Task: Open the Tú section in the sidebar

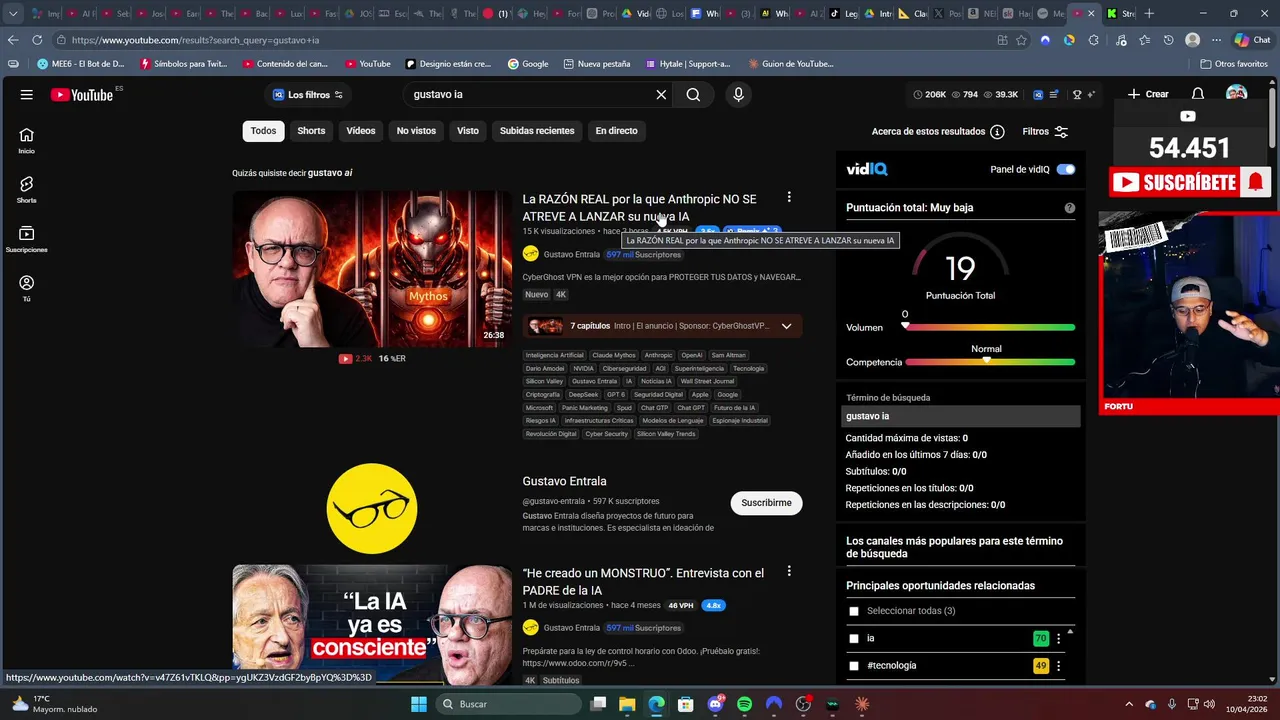Action: (x=27, y=288)
